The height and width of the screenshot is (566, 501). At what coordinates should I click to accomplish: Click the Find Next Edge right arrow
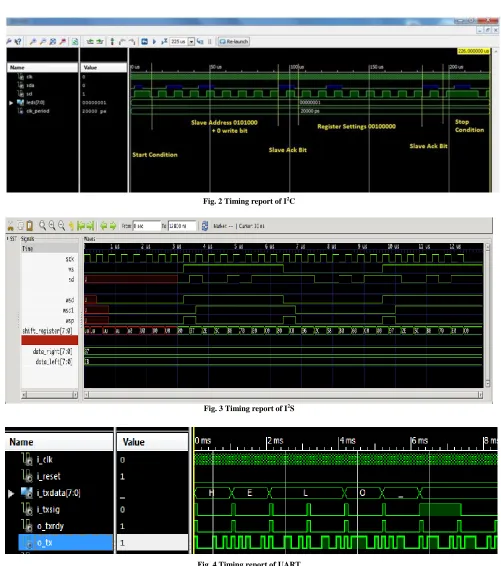point(113,226)
